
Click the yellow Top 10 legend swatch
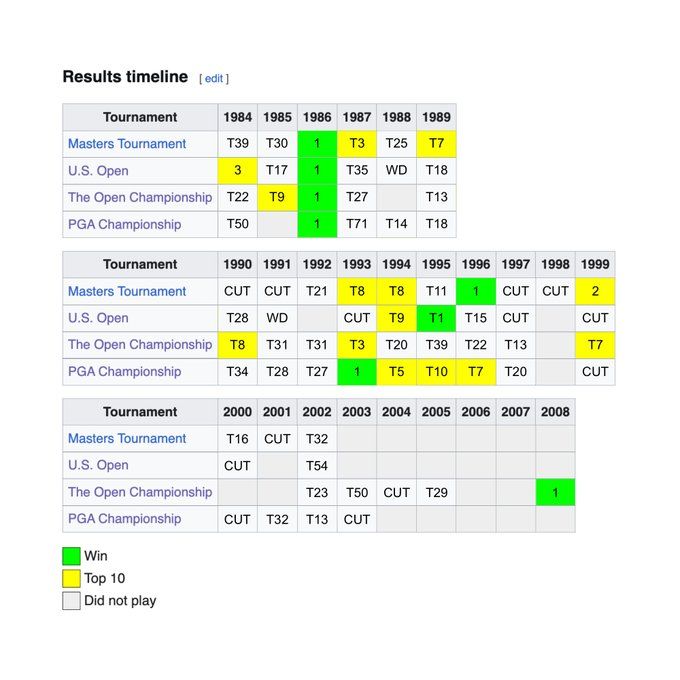click(71, 578)
